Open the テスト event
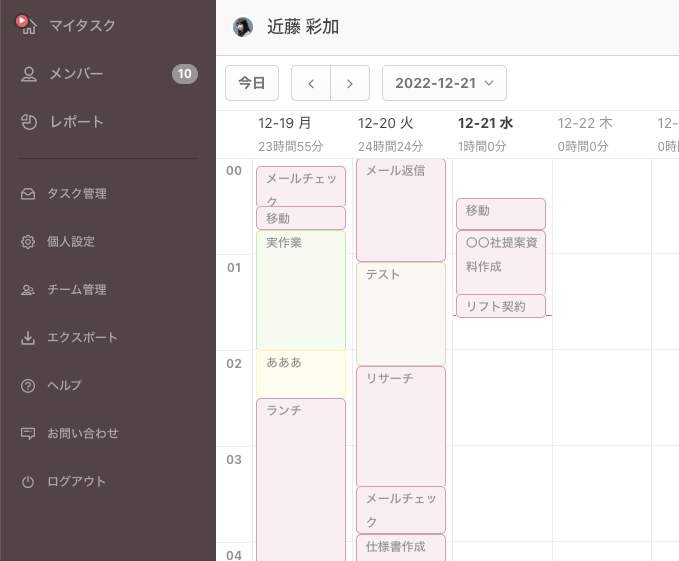Screen dimensions: 679x561 click(x=401, y=314)
